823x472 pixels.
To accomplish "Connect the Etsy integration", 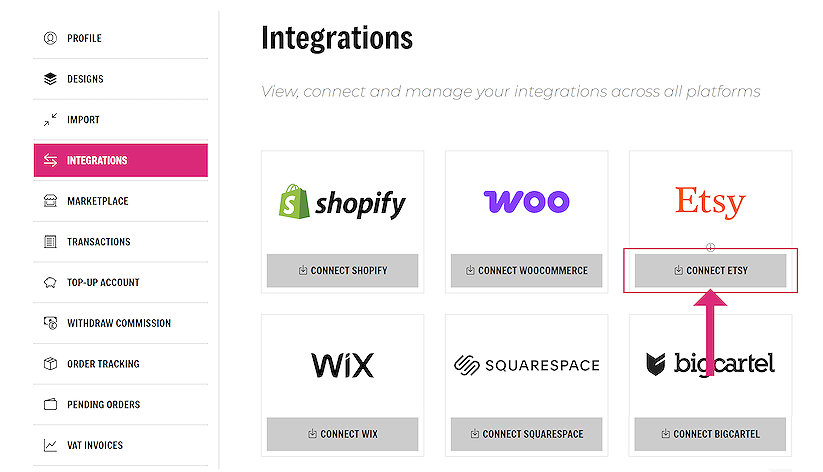I will [x=710, y=270].
